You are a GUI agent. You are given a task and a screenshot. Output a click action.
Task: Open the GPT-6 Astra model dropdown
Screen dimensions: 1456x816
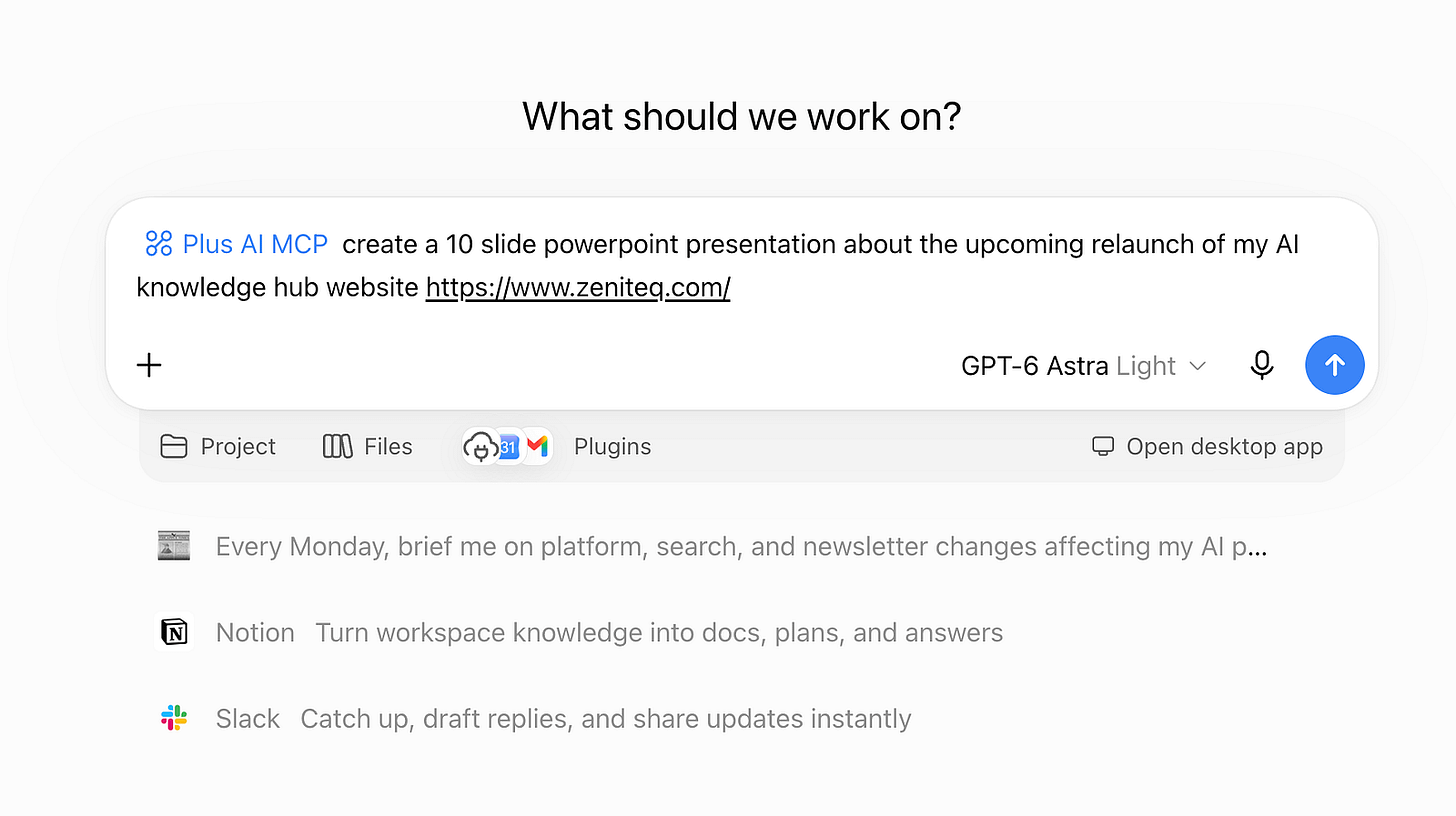tap(1084, 366)
